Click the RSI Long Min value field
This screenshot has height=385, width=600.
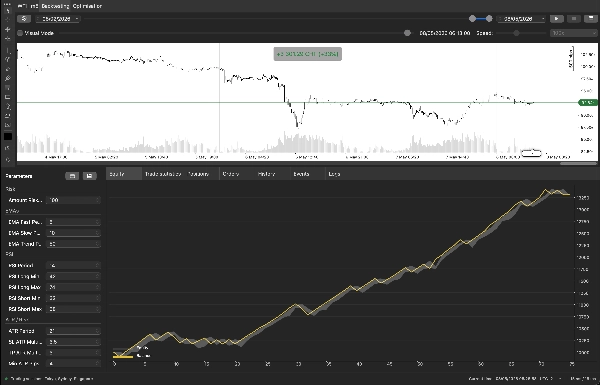click(x=73, y=276)
